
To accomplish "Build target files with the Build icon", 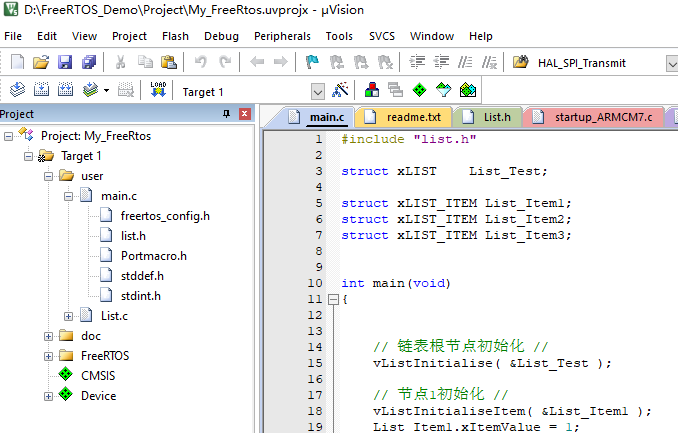I will [41, 90].
